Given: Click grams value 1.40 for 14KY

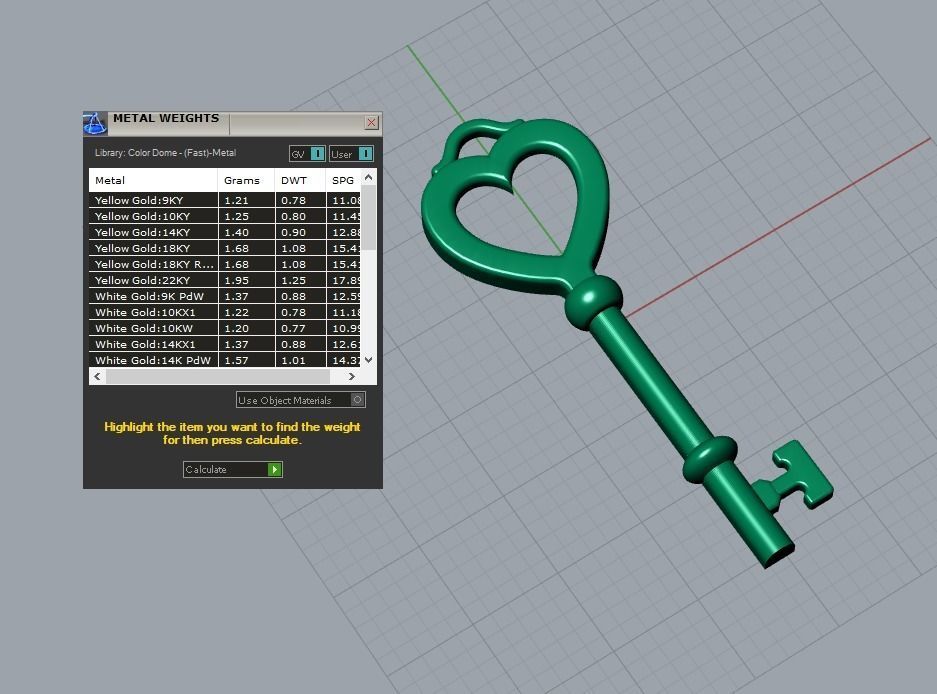Looking at the screenshot, I should click(236, 233).
